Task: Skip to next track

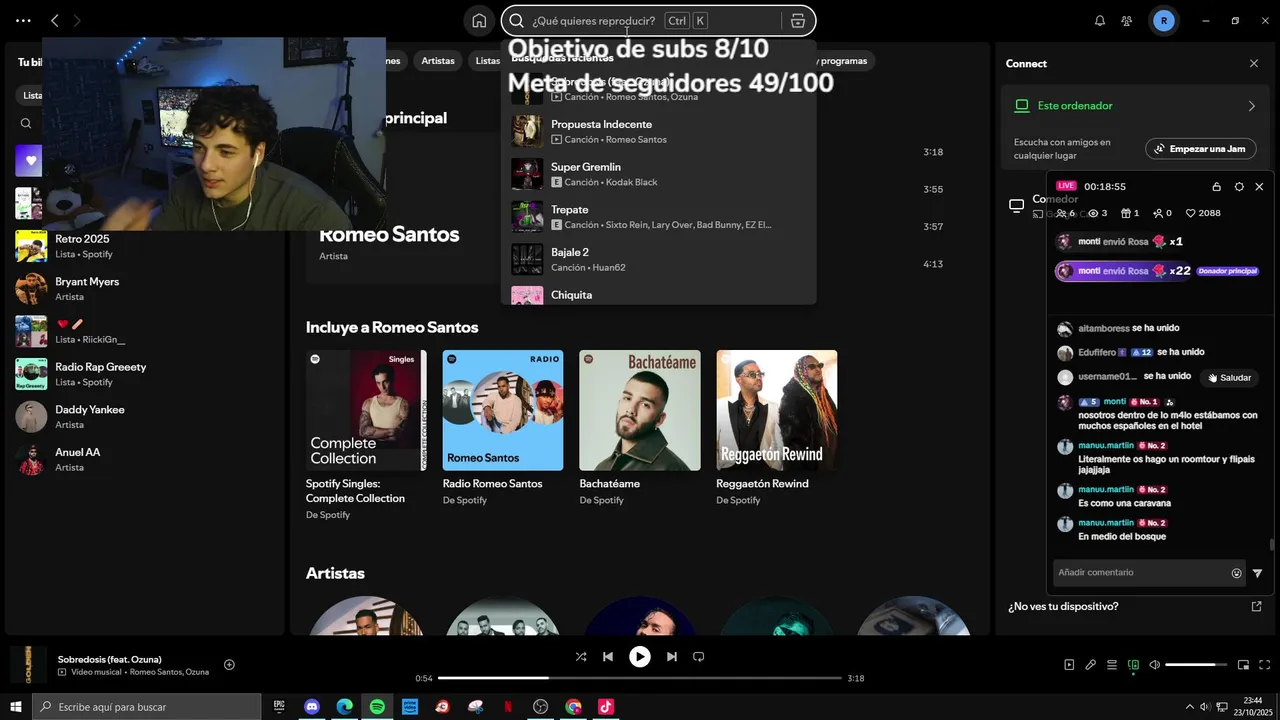Action: pyautogui.click(x=672, y=657)
